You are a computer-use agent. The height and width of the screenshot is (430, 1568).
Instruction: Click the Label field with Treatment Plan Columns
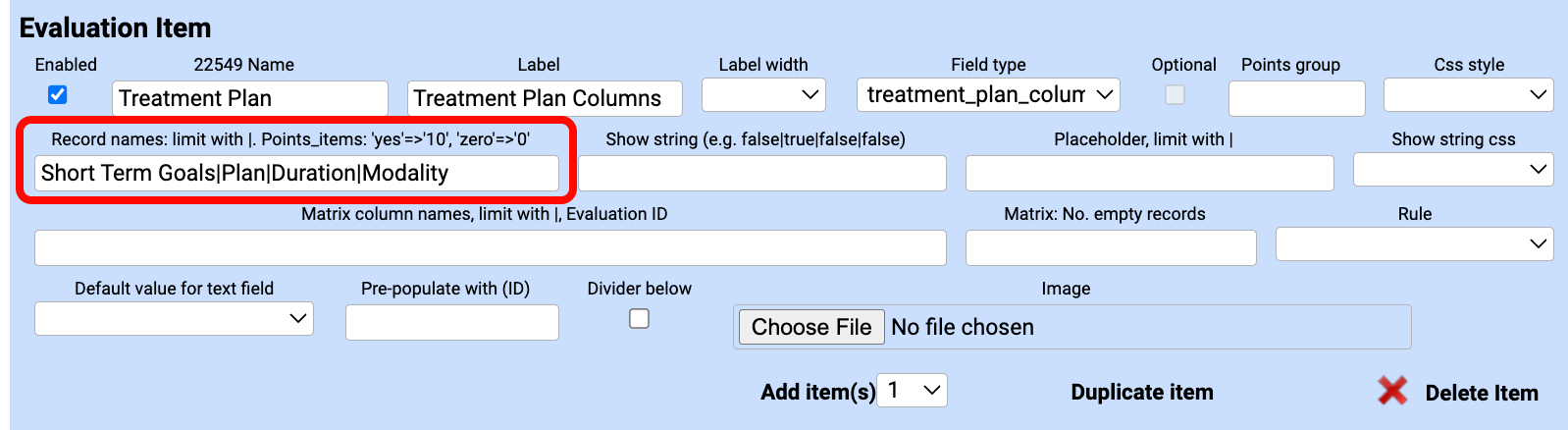545,98
